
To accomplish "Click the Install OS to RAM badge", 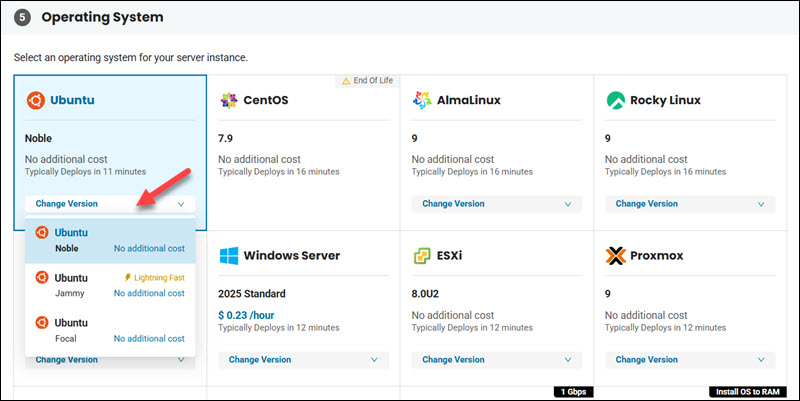I will coord(747,392).
